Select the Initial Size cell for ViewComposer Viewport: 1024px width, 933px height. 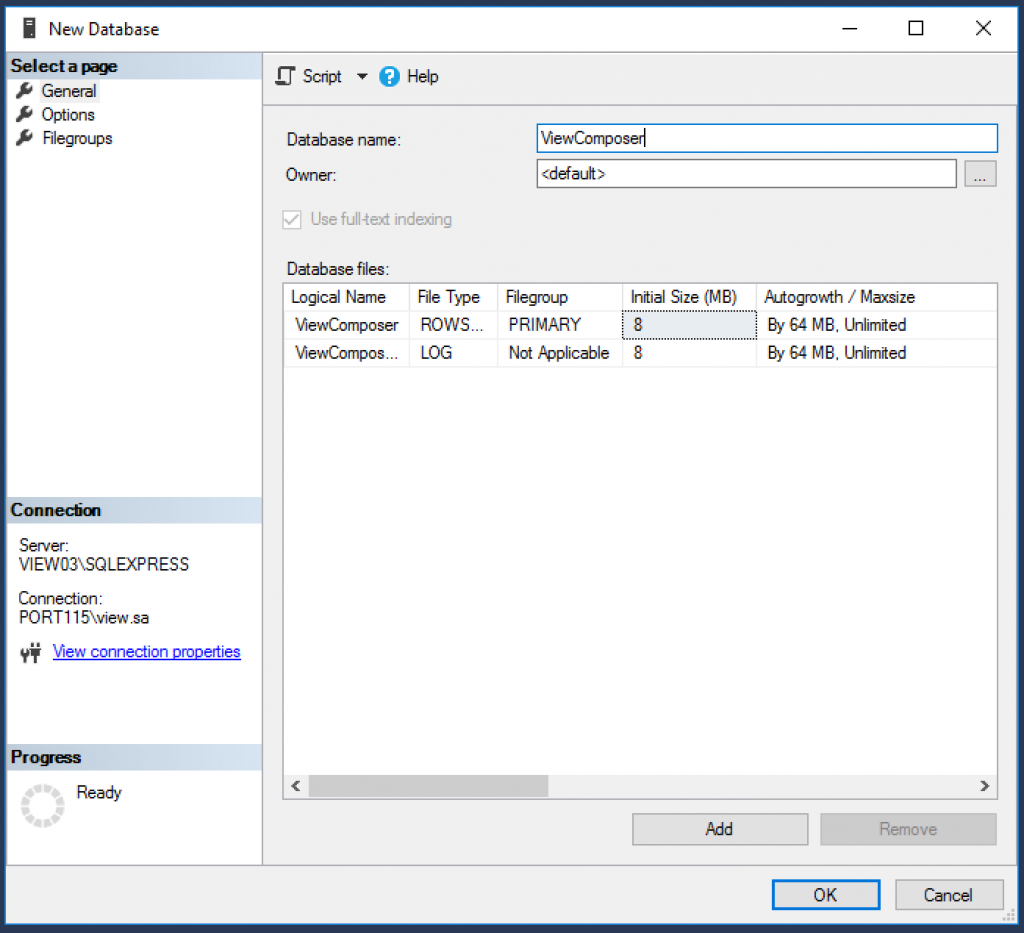click(689, 325)
